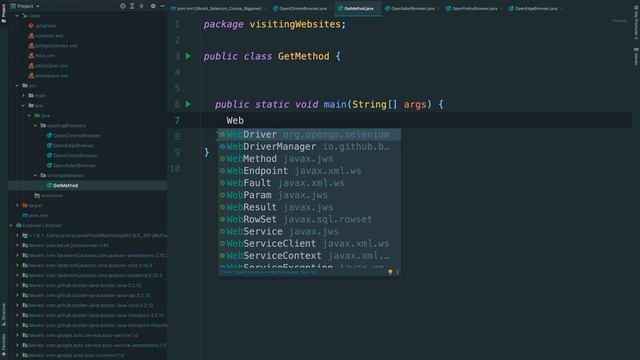
Task: Collapse the src folder
Action: pyautogui.click(x=17, y=86)
